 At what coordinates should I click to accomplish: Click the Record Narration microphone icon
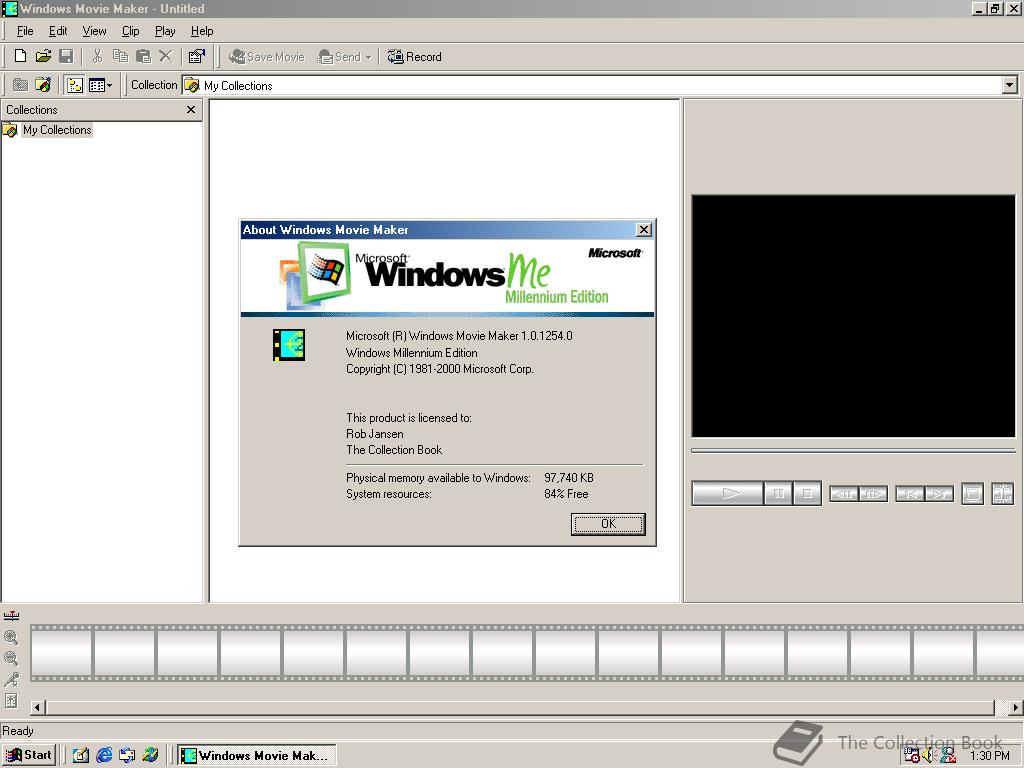click(11, 680)
